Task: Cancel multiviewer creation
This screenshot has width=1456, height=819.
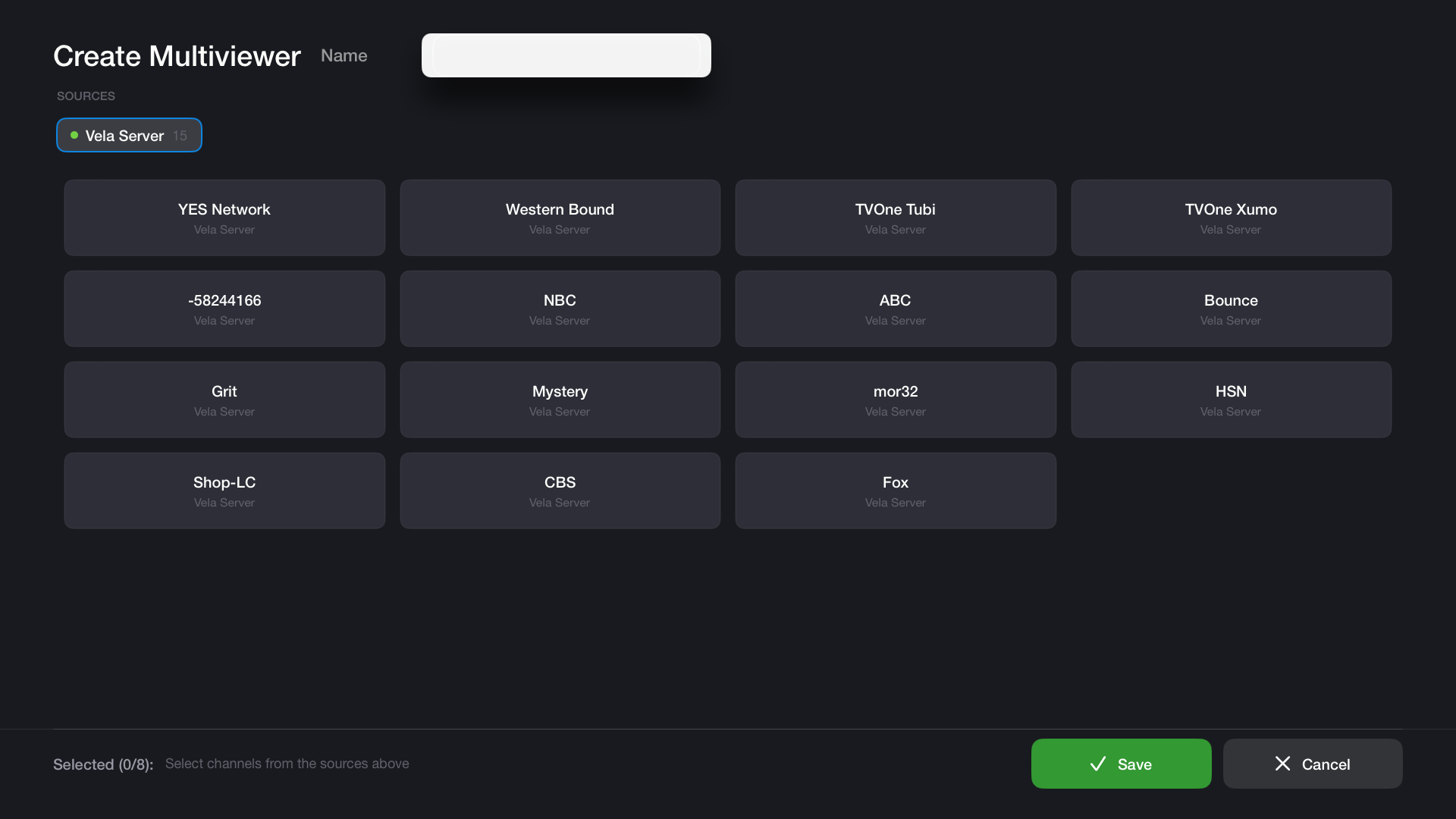Action: pos(1313,764)
